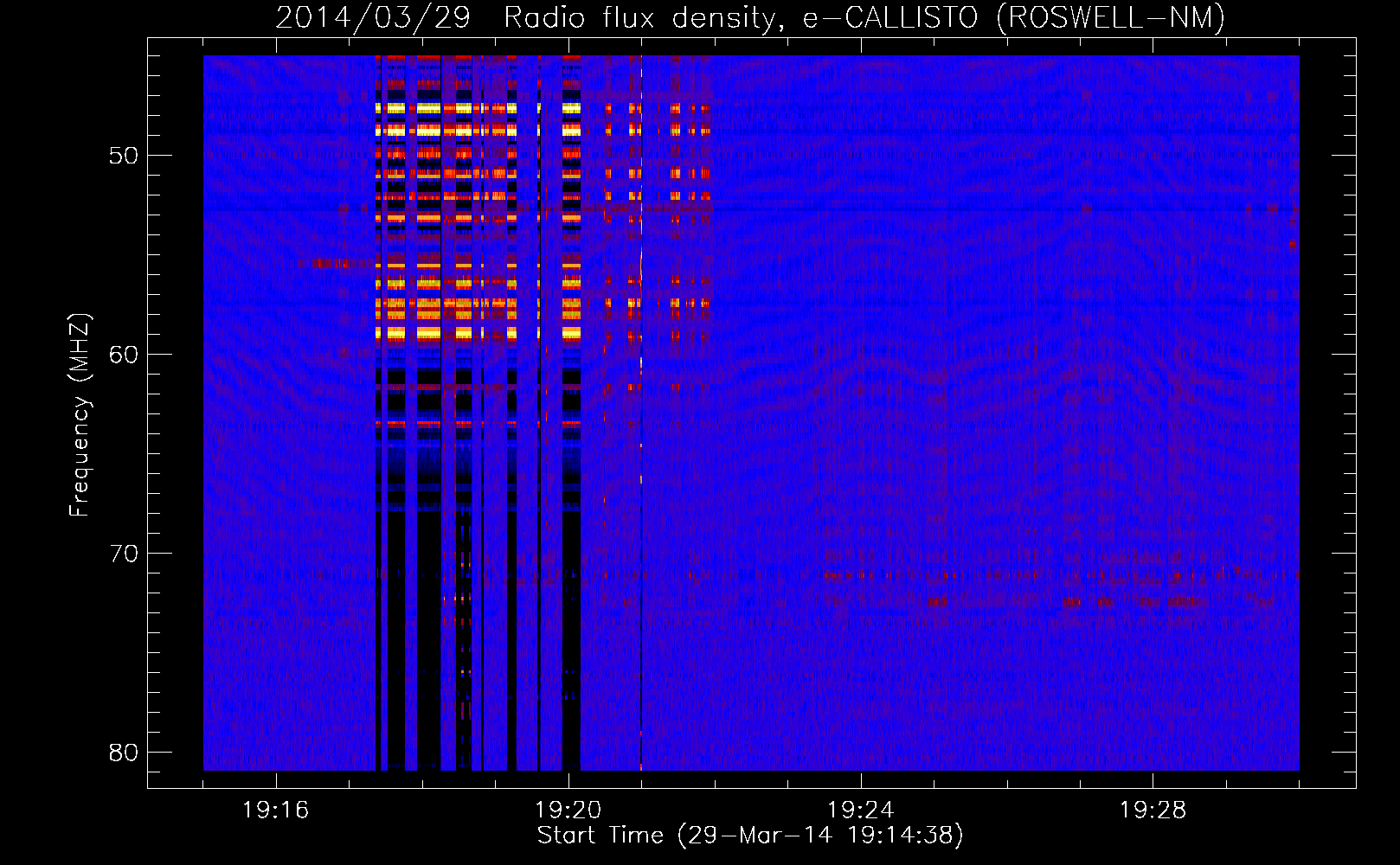Click the plot title '2014/03/29 Radio flux density'

pyautogui.click(x=750, y=17)
